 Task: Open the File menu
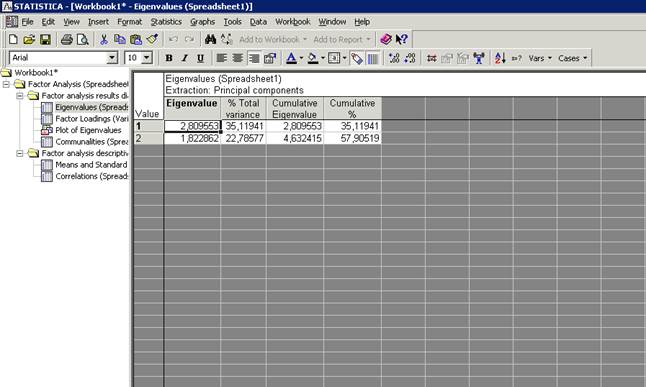[x=27, y=21]
